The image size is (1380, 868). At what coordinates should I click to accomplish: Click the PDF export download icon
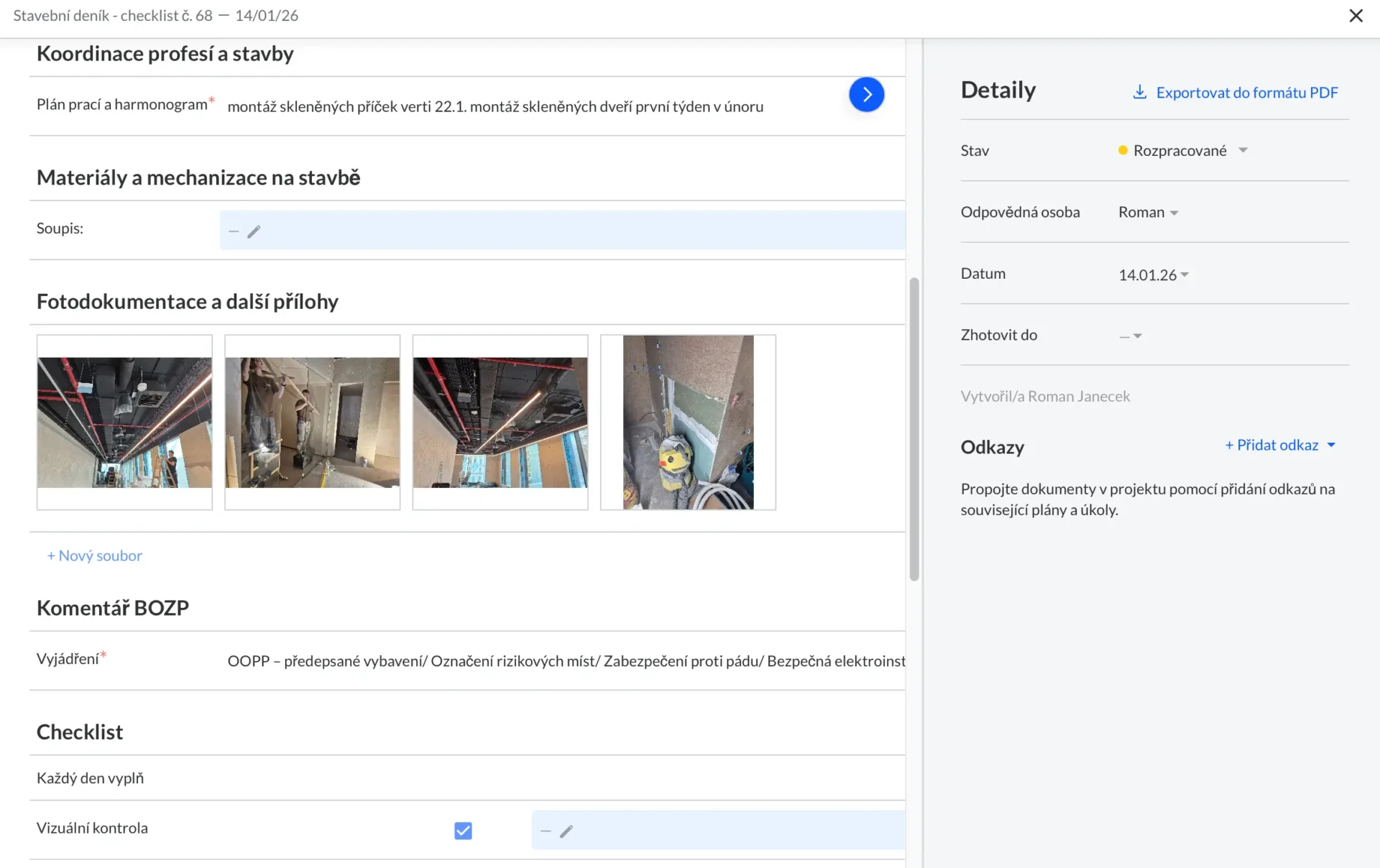(x=1139, y=92)
